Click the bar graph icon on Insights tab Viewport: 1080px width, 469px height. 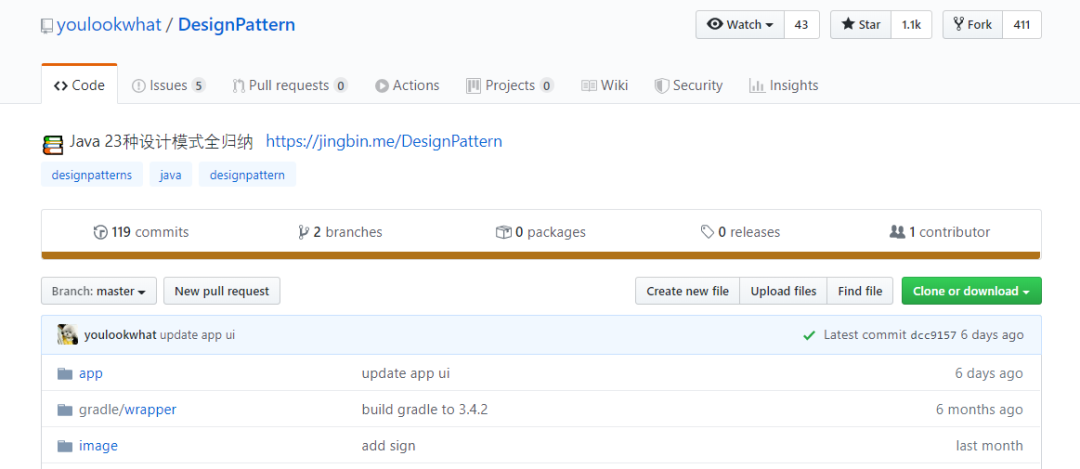[757, 86]
